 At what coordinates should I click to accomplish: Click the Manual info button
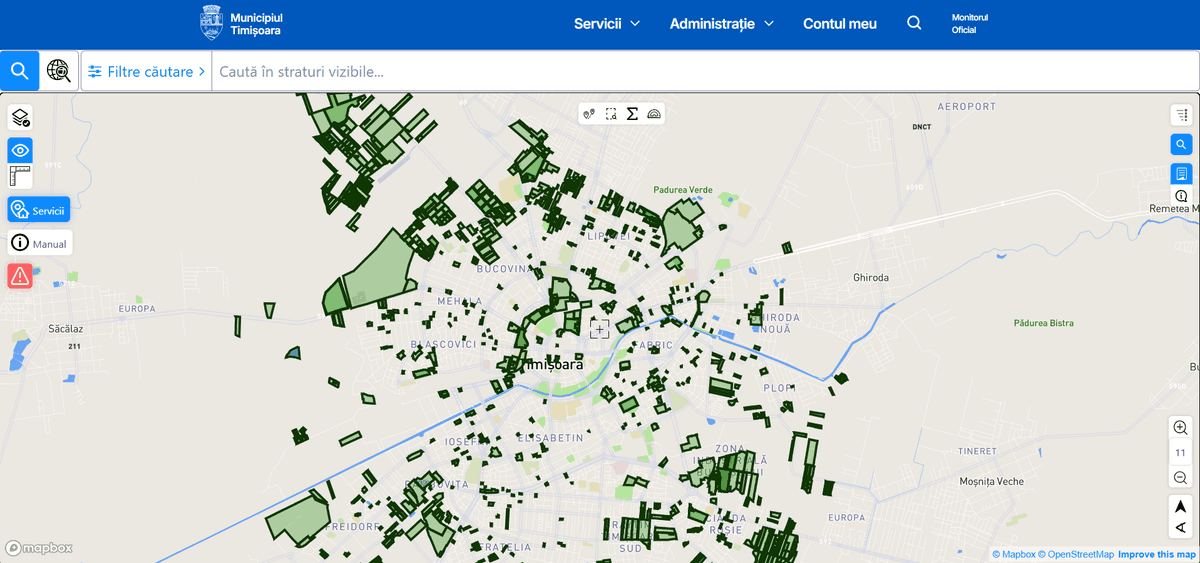click(40, 243)
